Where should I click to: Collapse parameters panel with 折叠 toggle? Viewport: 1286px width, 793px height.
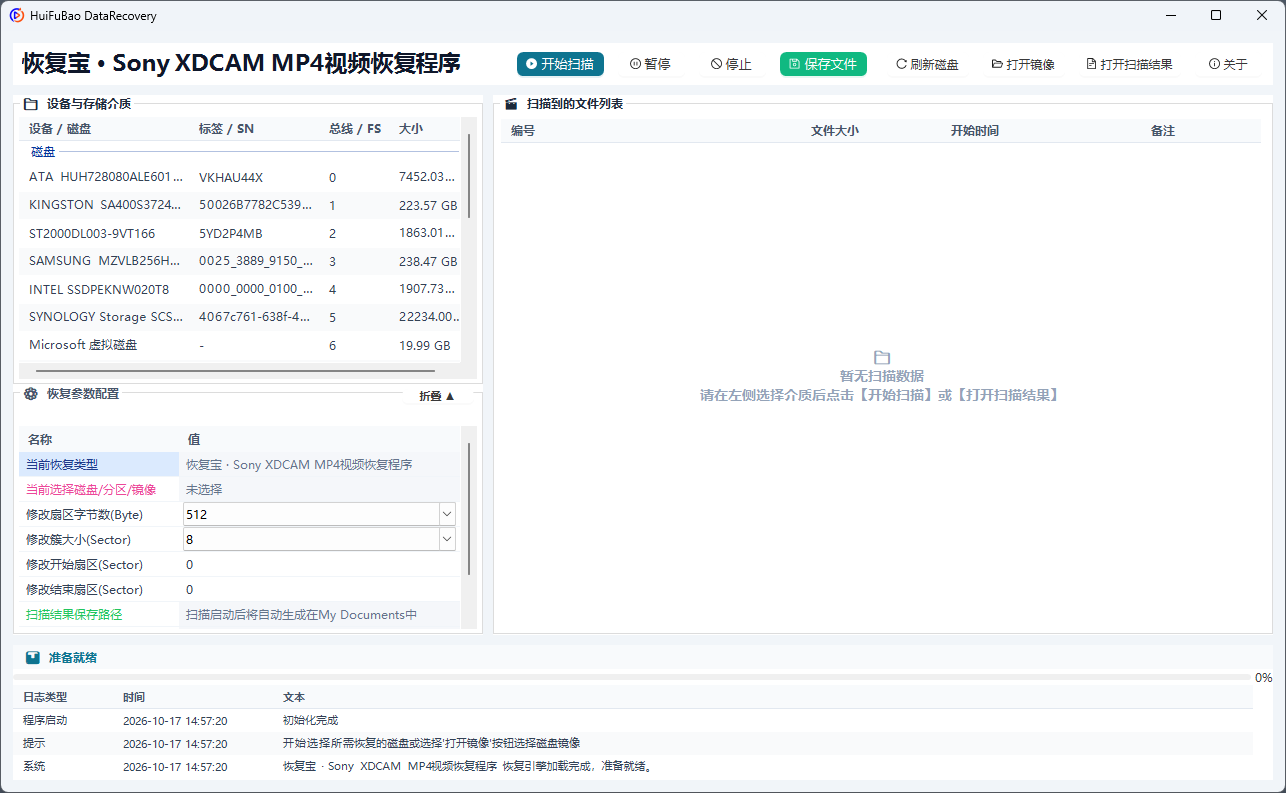point(437,396)
